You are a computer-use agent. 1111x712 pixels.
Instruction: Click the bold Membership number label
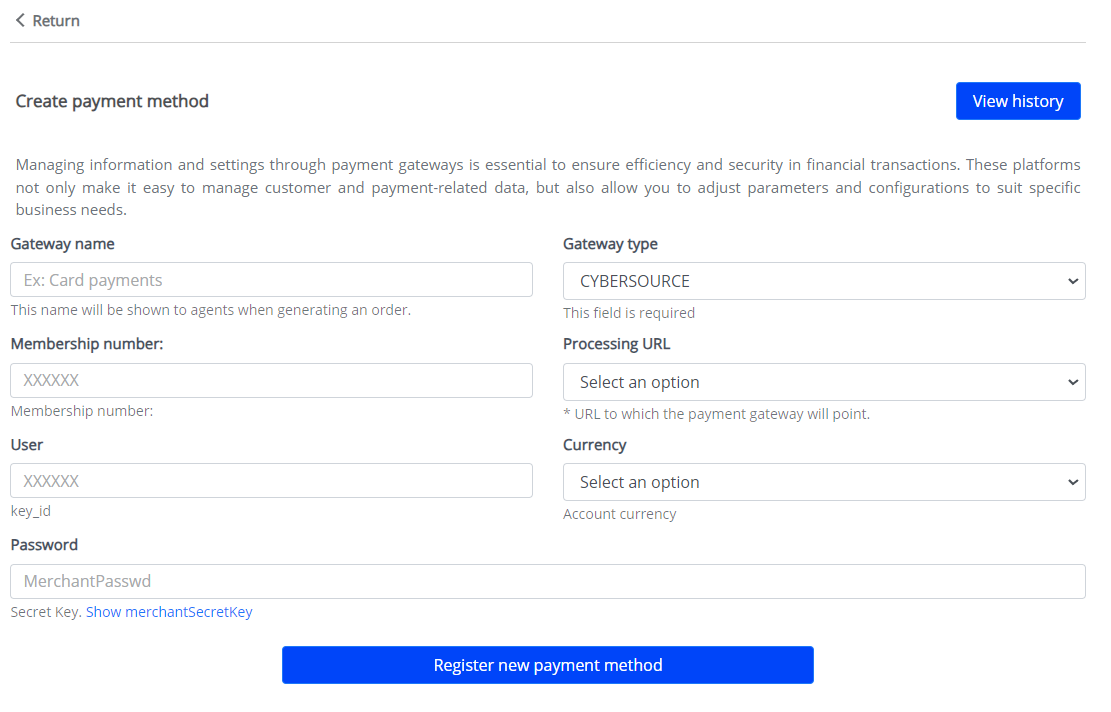point(86,344)
